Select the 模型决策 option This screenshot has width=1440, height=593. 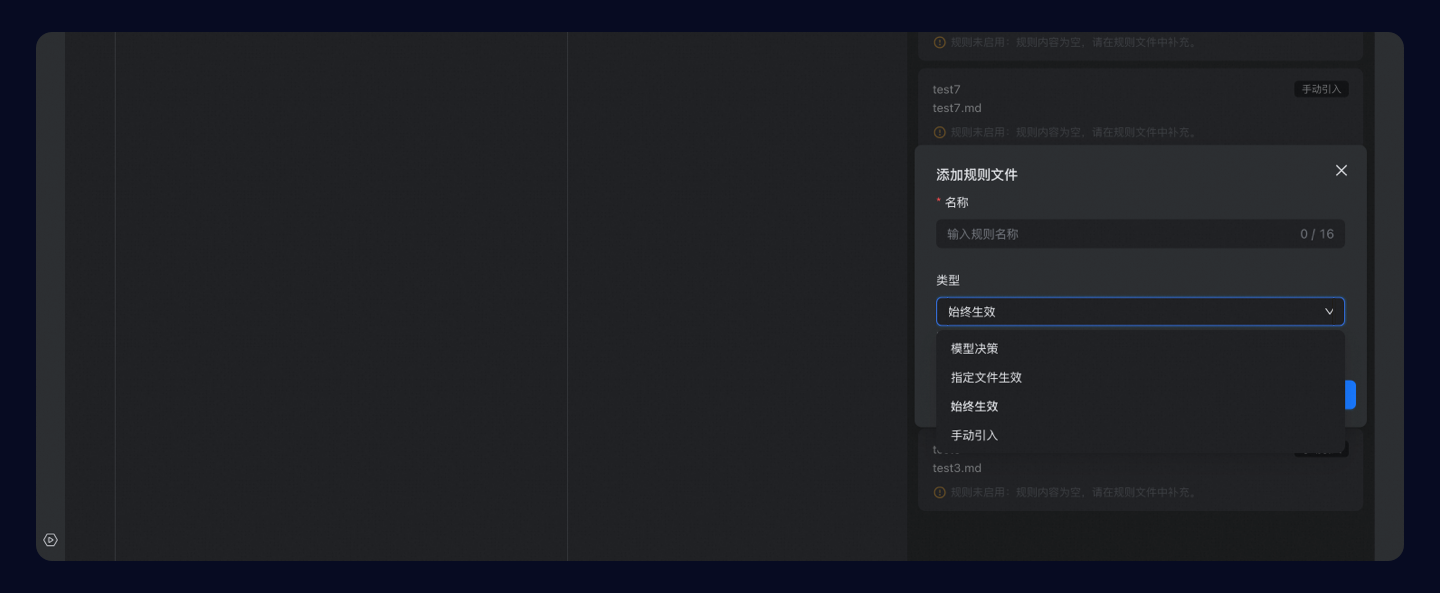click(974, 348)
